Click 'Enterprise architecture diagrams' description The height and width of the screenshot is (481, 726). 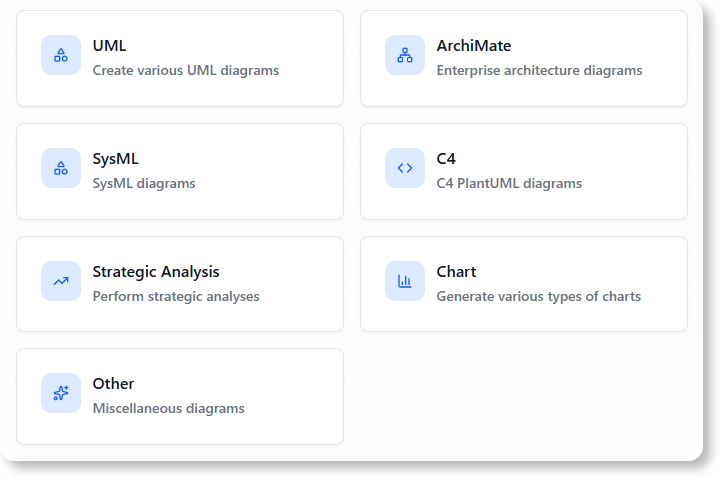(539, 71)
